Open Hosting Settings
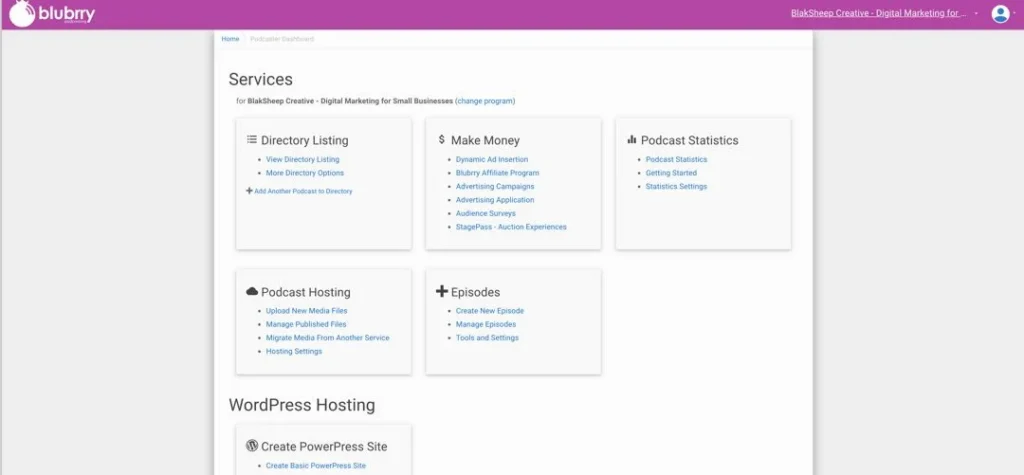The height and width of the screenshot is (475, 1024). [294, 352]
